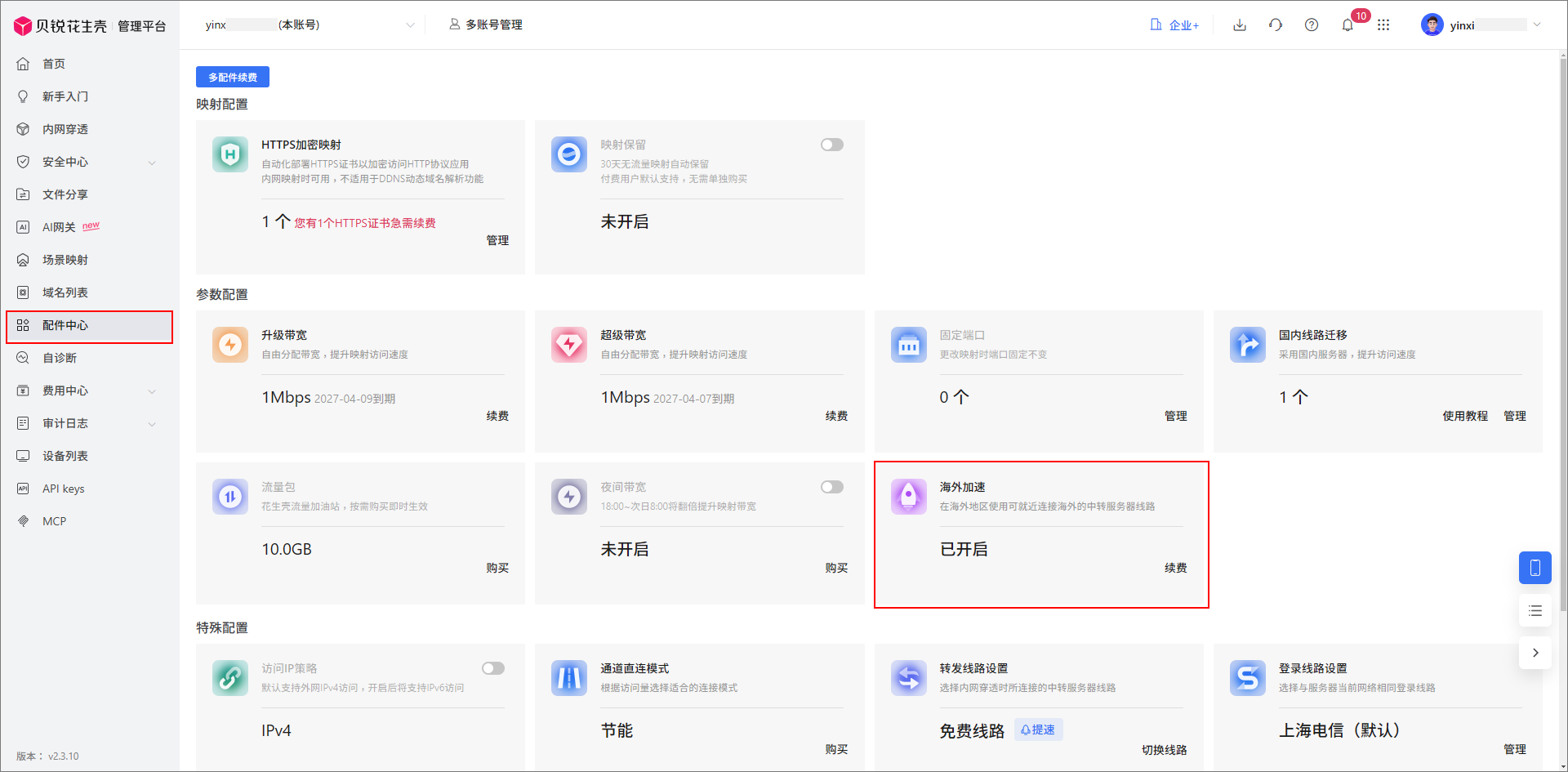1568x772 pixels.
Task: Click the 多配件续费 button
Action: [x=231, y=76]
